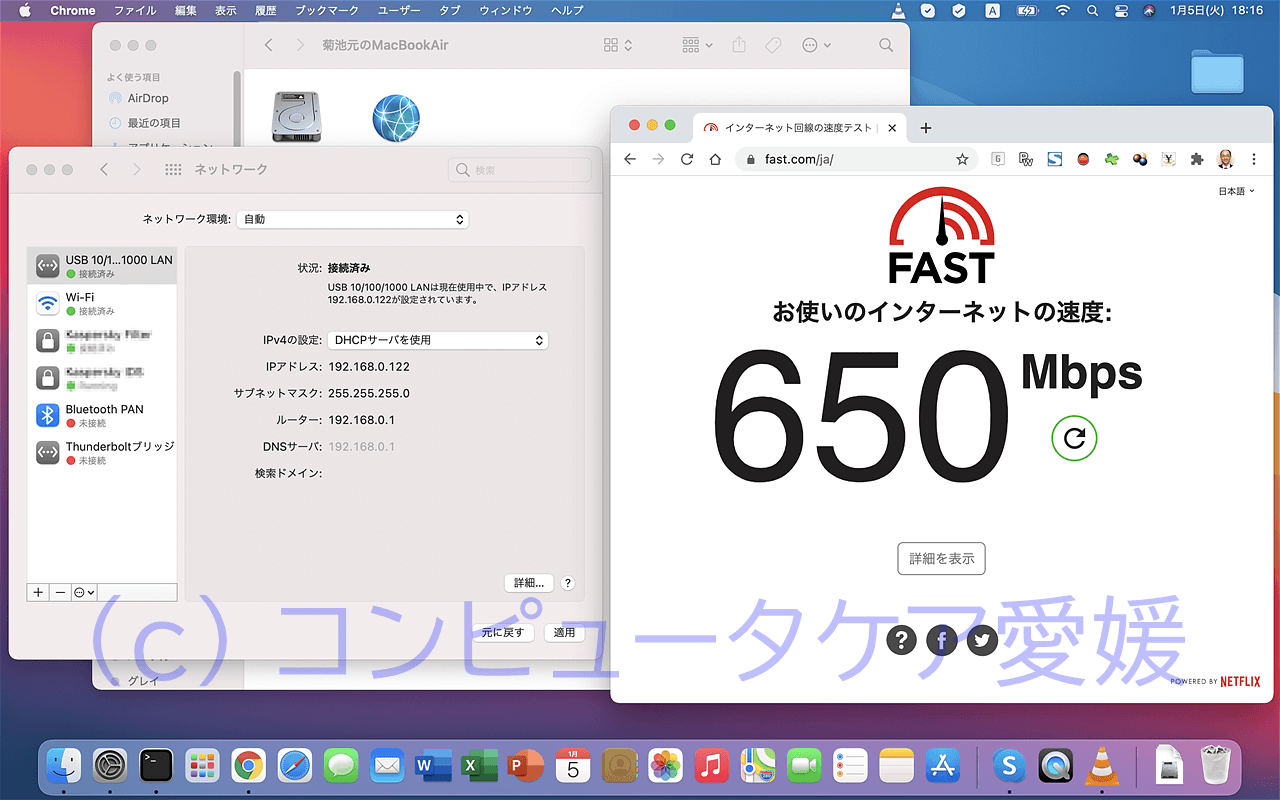
Task: Click the Chrome home button
Action: [715, 159]
